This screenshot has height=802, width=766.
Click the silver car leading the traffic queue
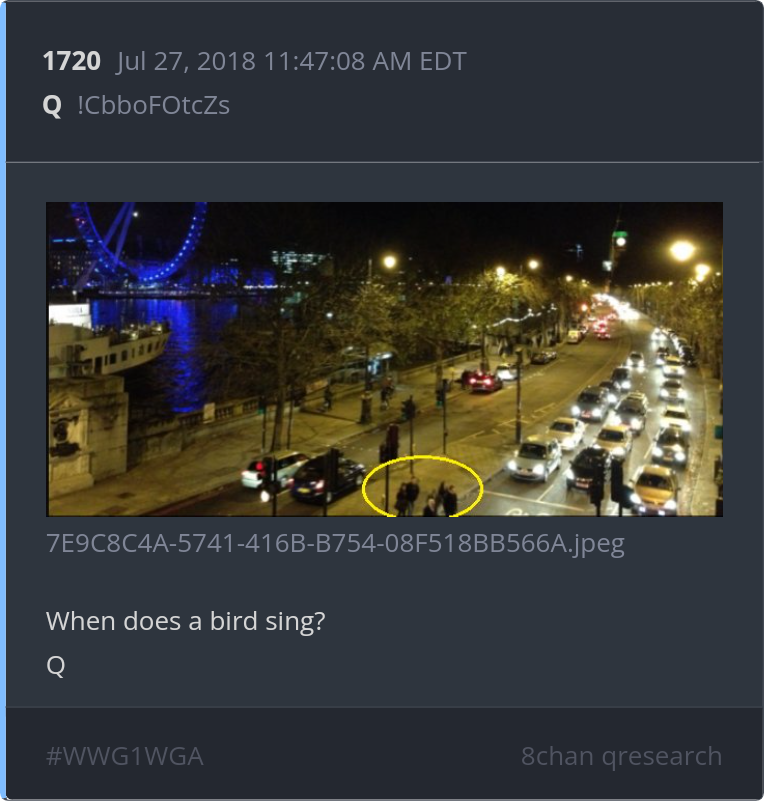click(534, 460)
